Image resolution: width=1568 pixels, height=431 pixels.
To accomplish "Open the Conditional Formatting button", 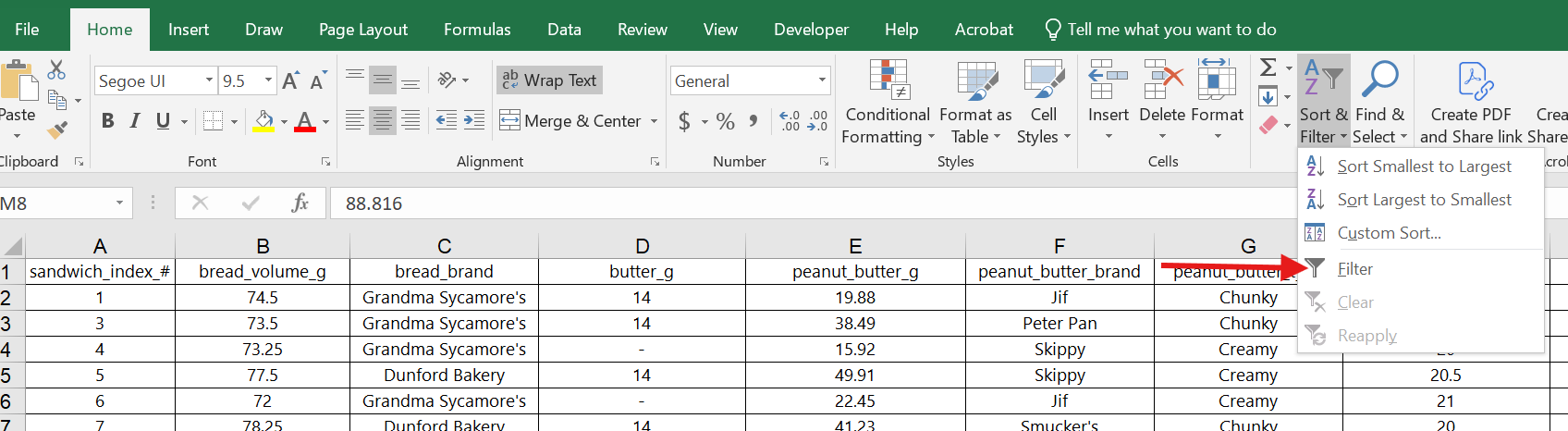I will 888,102.
